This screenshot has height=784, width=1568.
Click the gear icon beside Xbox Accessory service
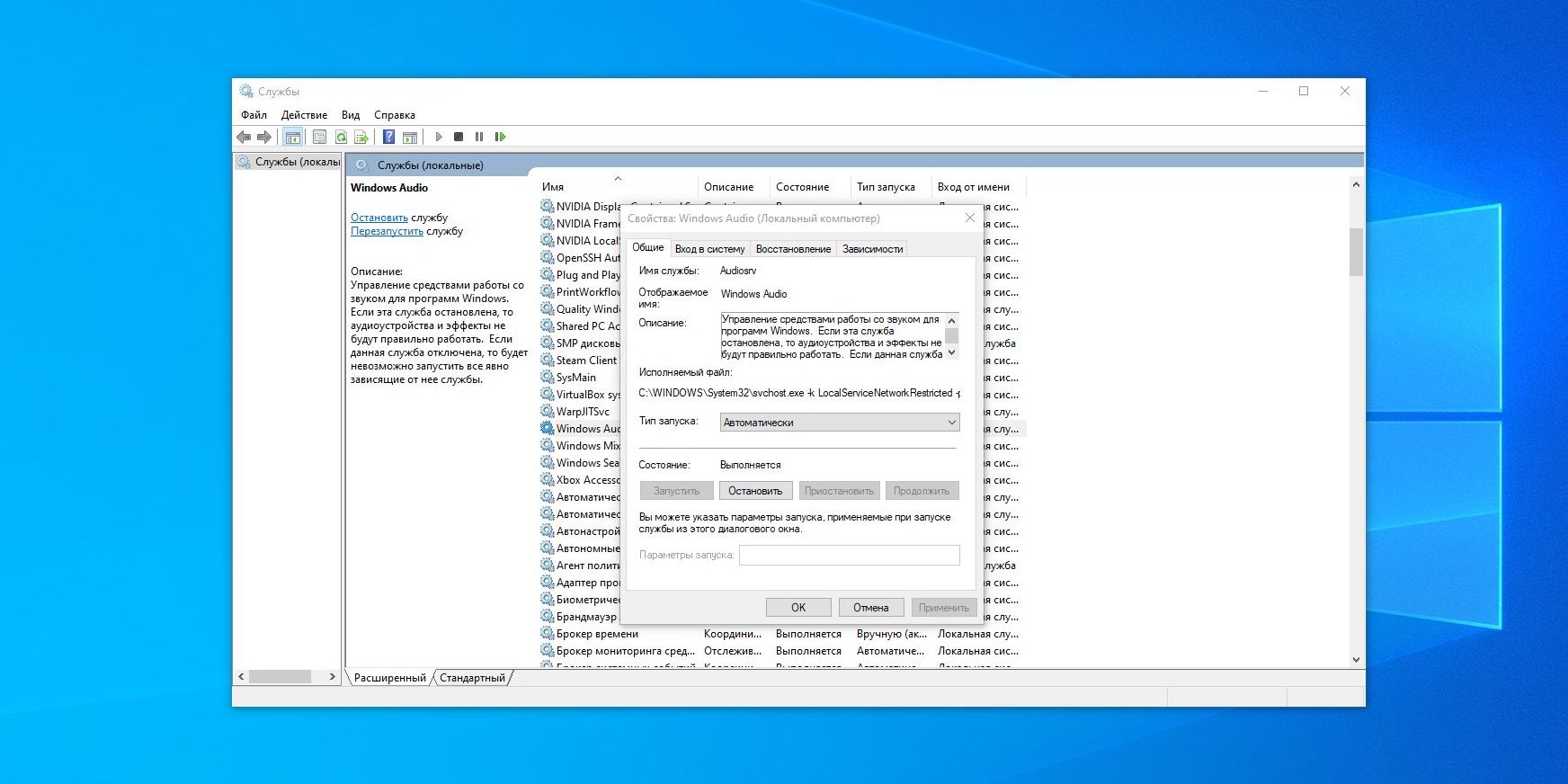(x=547, y=479)
